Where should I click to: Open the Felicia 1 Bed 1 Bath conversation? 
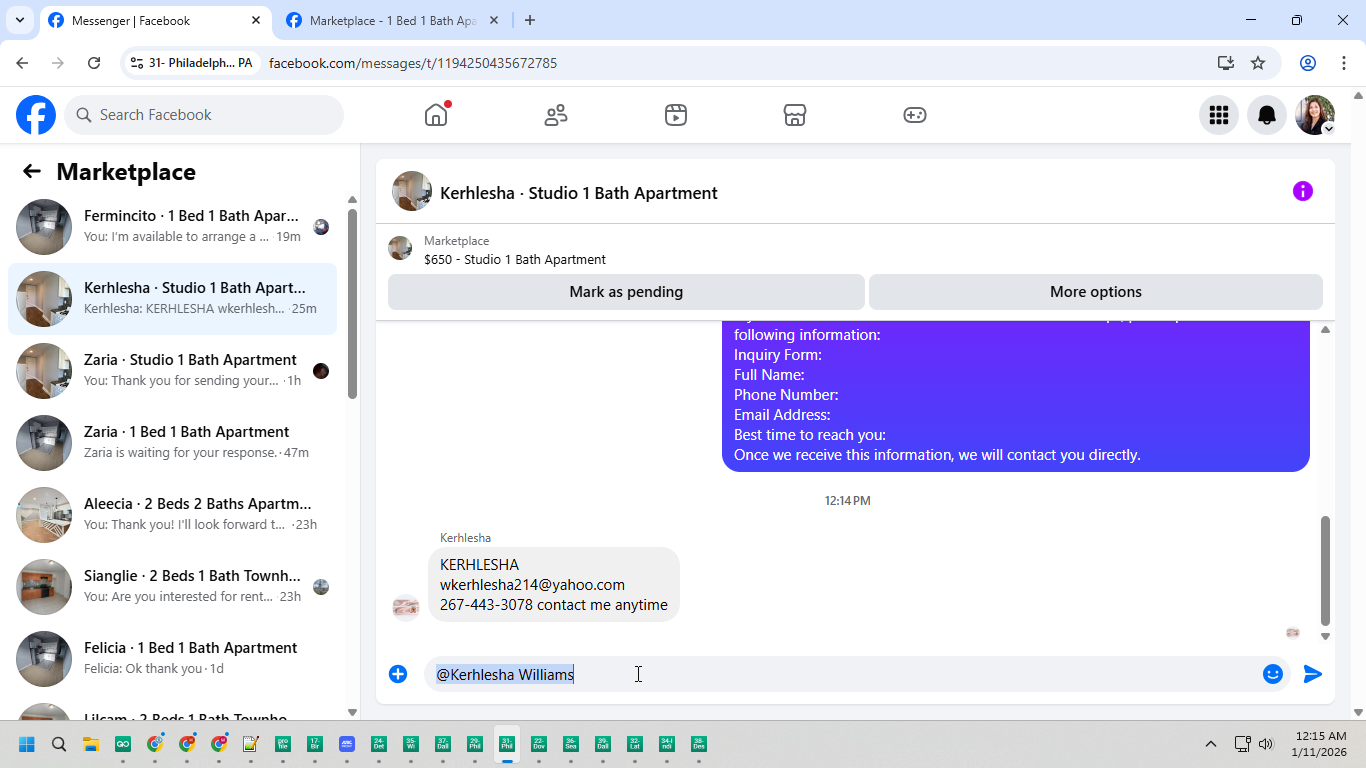pyautogui.click(x=172, y=659)
